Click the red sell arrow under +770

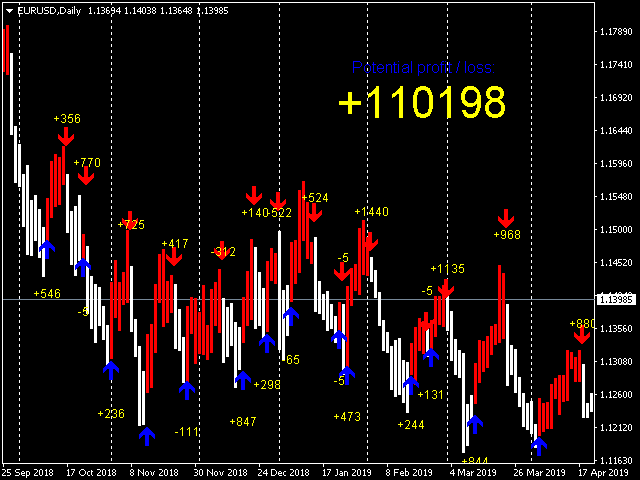(86, 176)
